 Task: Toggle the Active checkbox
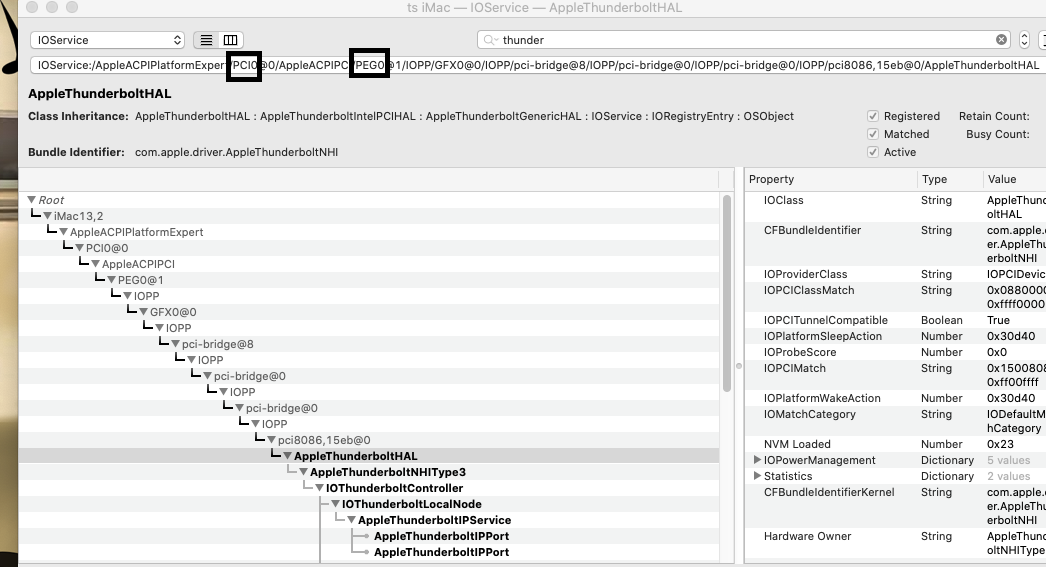(873, 152)
